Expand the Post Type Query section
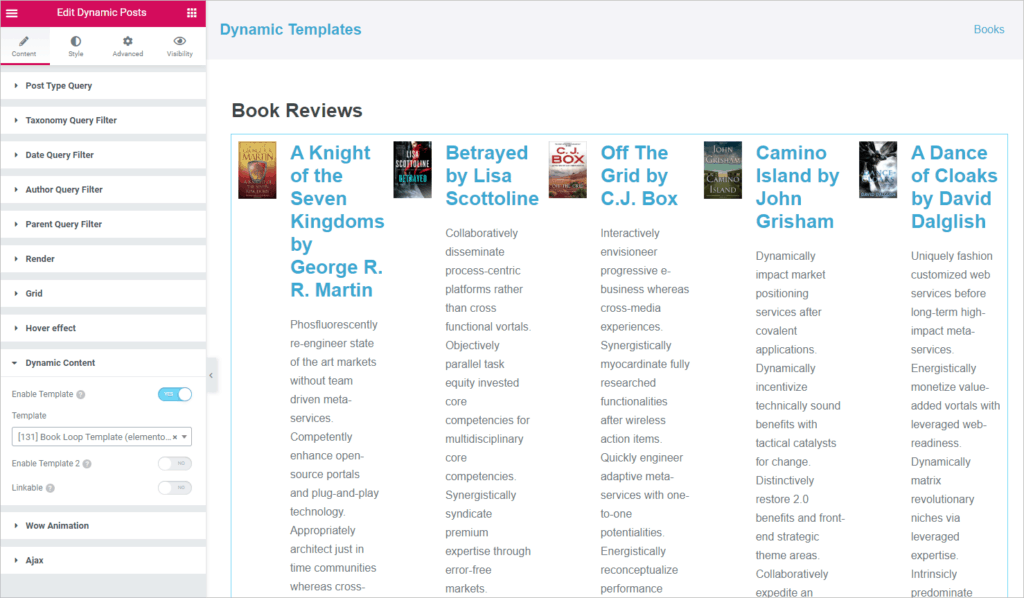1024x598 pixels. tap(58, 86)
